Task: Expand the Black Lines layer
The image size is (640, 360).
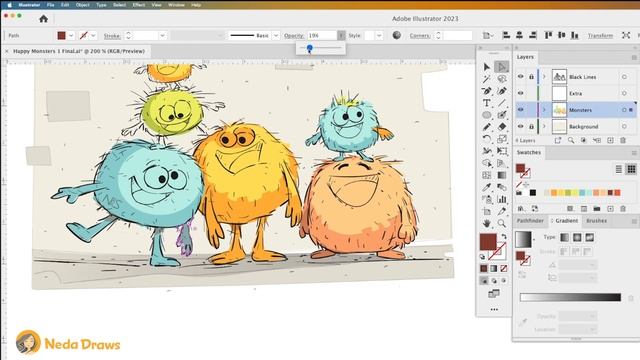Action: click(x=544, y=77)
